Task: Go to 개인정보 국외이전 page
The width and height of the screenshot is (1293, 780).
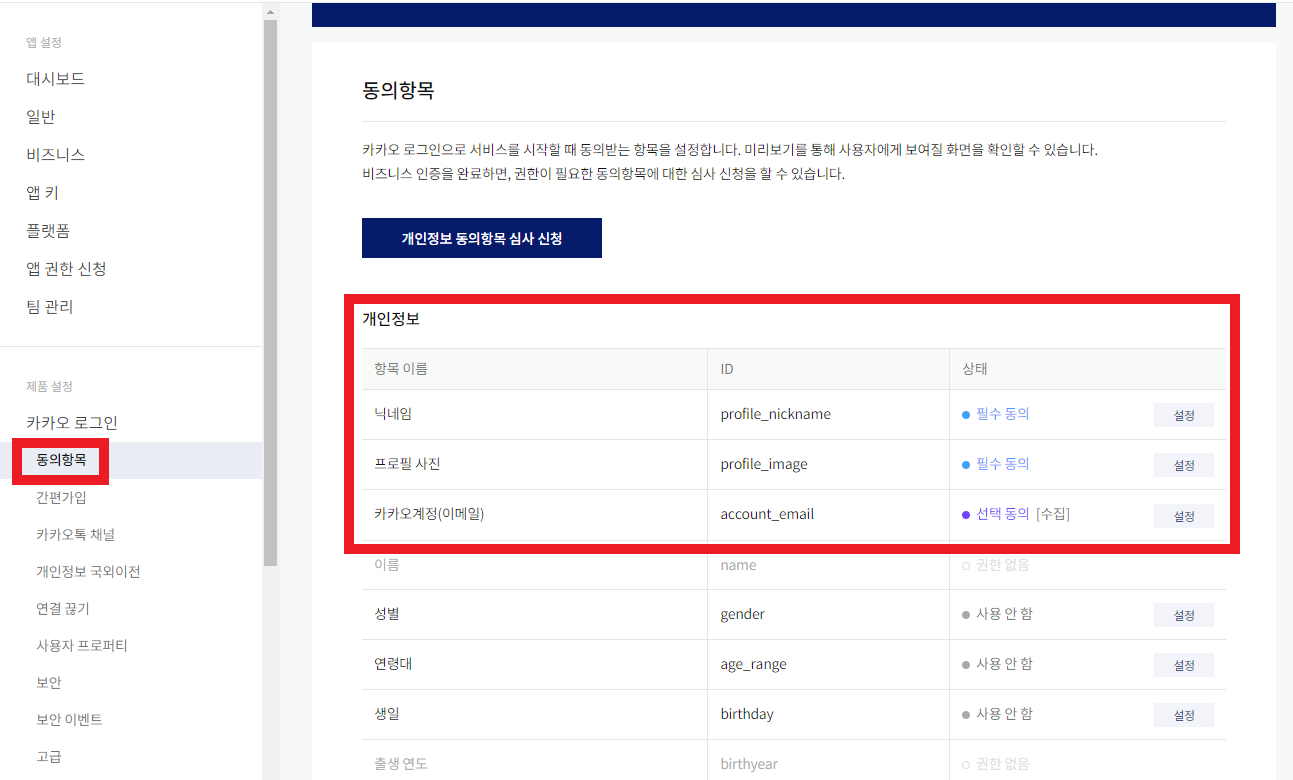Action: (x=88, y=572)
